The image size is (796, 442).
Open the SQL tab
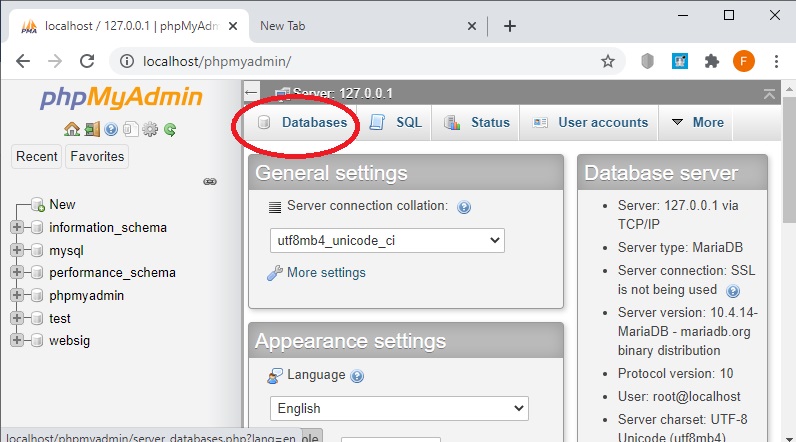pos(394,122)
